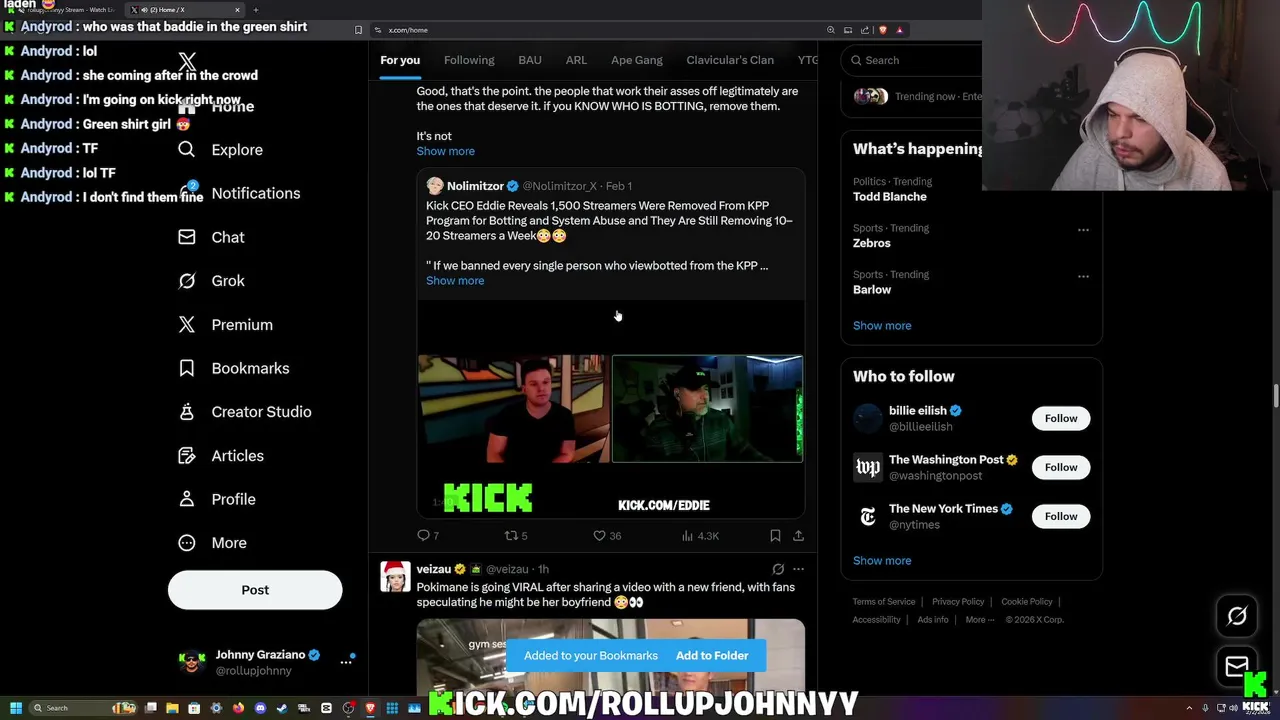Open Terms of Service link
Viewport: 1280px width, 720px height.
point(884,602)
